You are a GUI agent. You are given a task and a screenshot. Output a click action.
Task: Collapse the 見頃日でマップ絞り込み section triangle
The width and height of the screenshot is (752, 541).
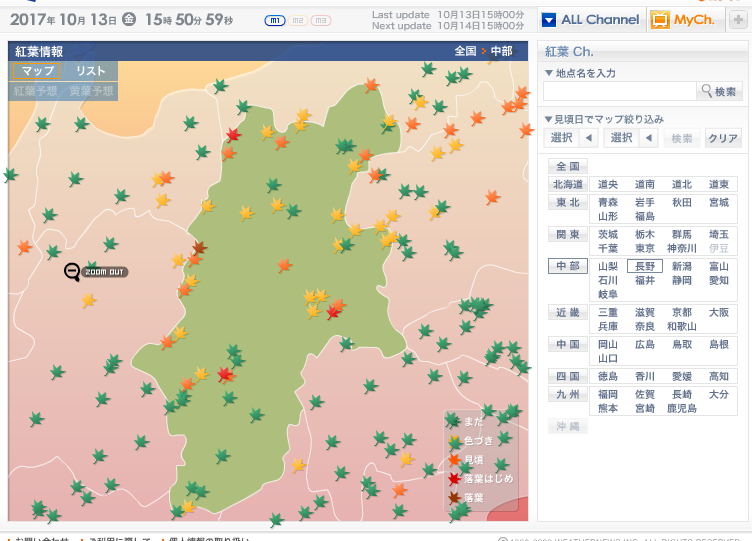pos(549,119)
